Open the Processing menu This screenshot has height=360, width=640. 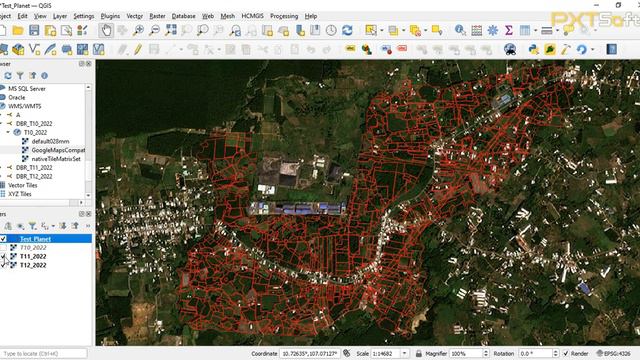pos(284,16)
